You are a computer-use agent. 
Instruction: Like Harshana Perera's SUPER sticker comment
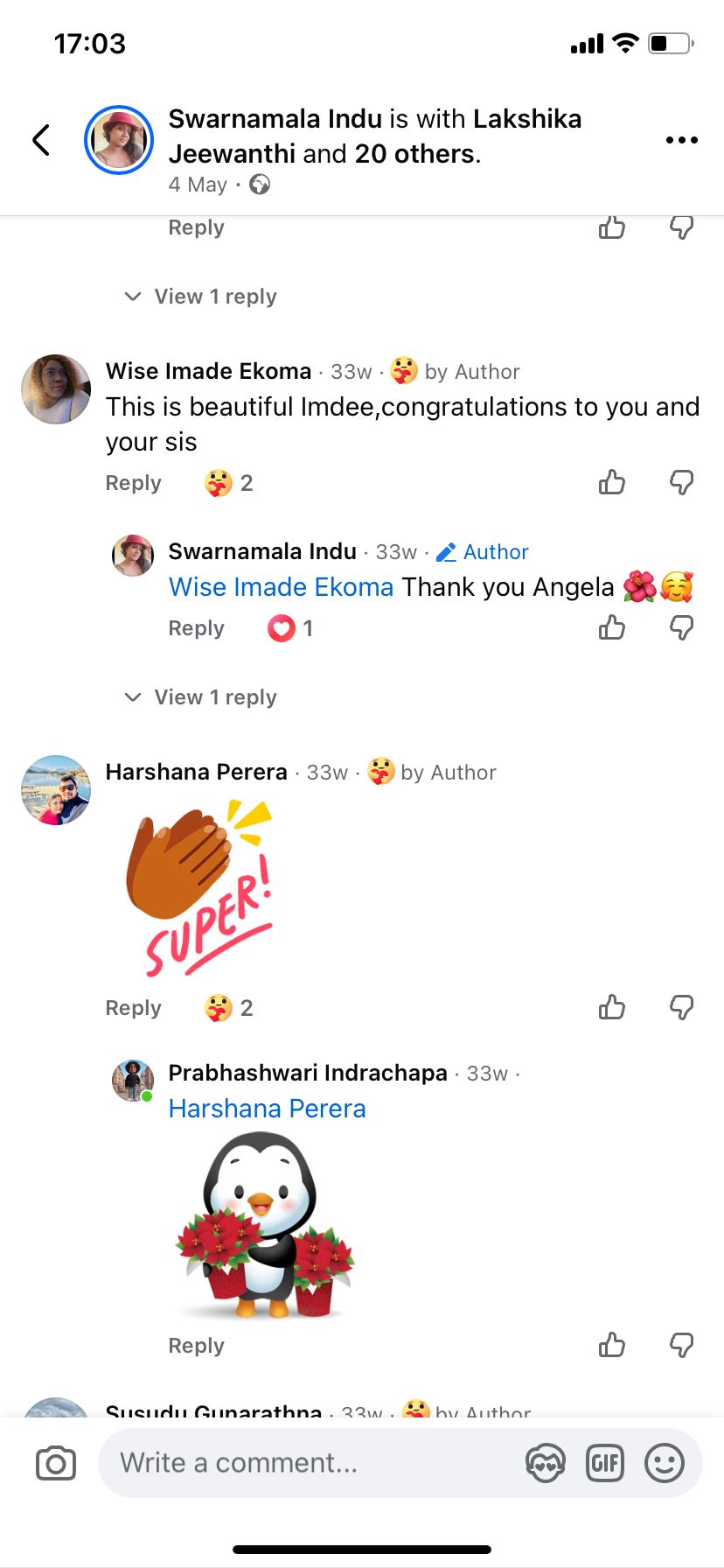(612, 1007)
